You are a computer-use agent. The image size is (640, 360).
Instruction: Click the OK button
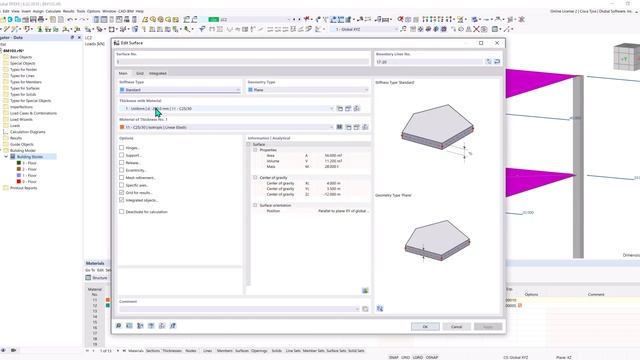tap(425, 327)
